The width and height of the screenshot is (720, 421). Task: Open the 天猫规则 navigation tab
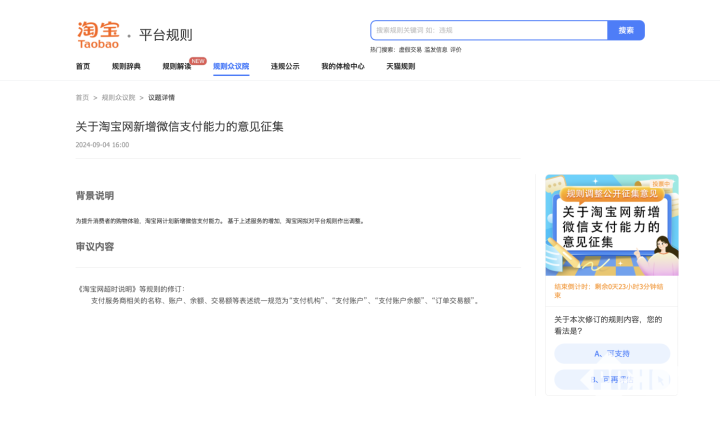coord(400,66)
